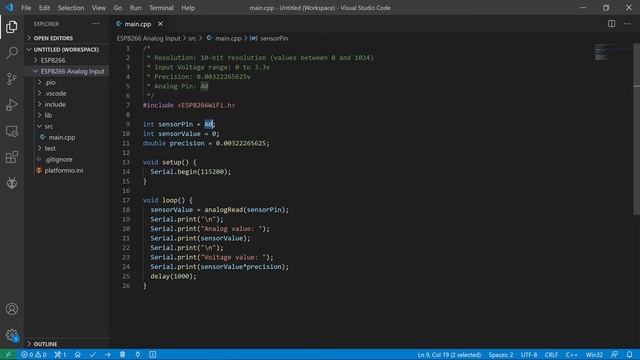Click PlatformIO Serial Monitor plug icon
Viewport: 640px width, 360px height.
(138, 355)
